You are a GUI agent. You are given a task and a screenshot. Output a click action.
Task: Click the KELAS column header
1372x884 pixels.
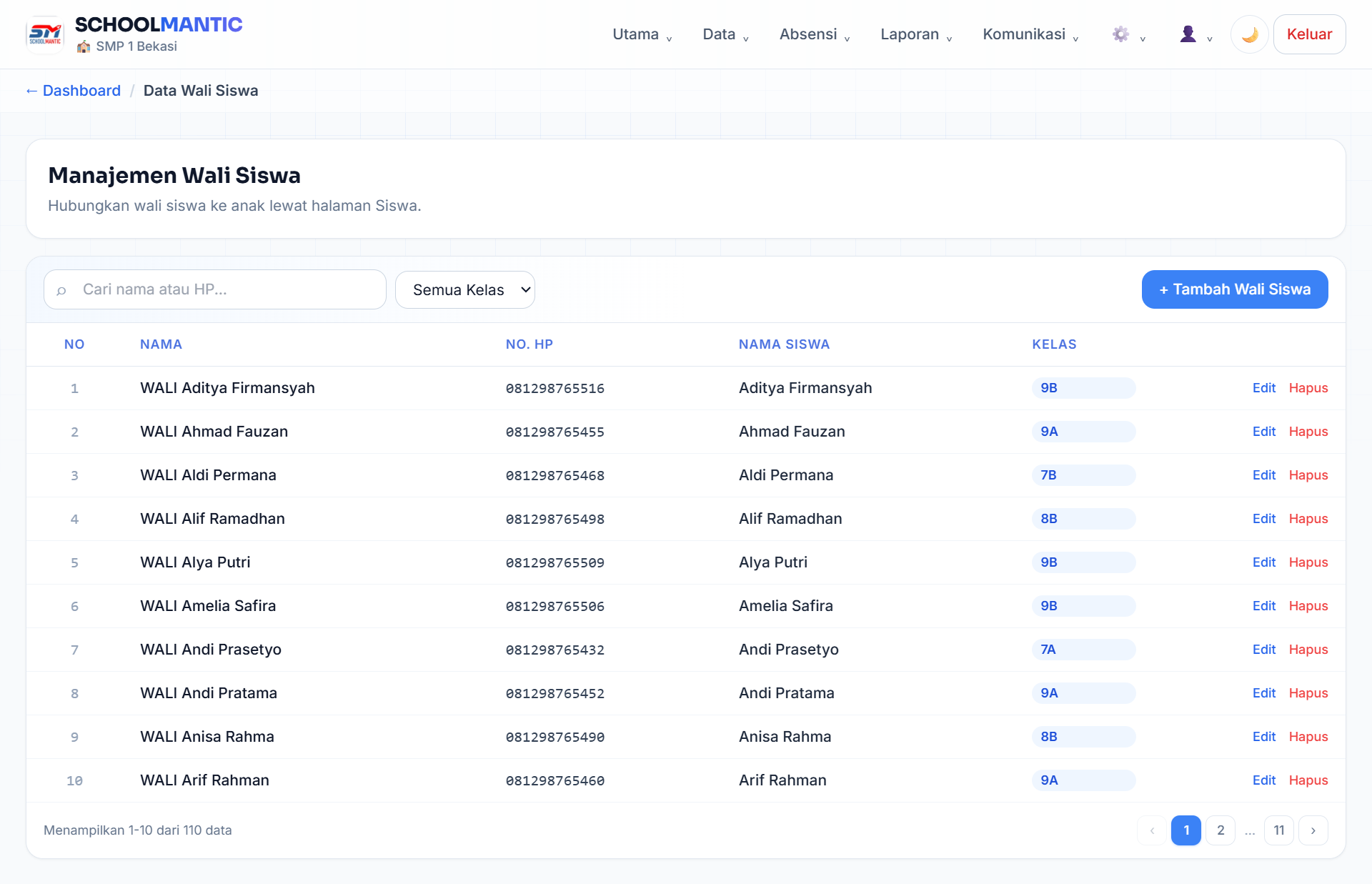click(1054, 344)
